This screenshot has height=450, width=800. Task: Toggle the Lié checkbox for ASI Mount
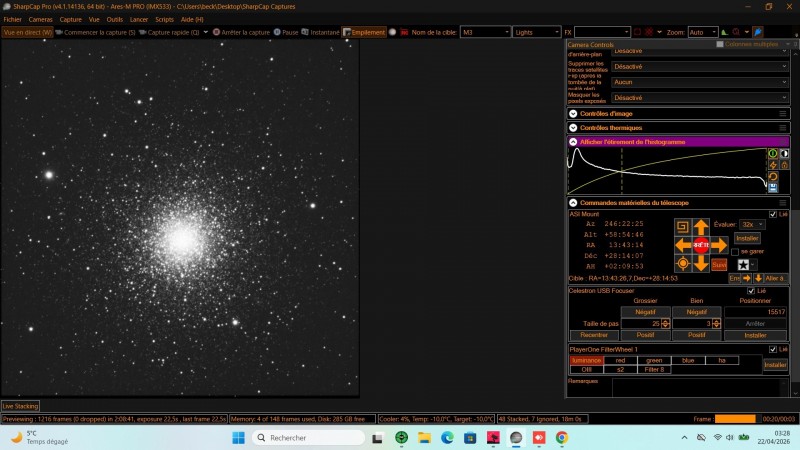pos(773,214)
